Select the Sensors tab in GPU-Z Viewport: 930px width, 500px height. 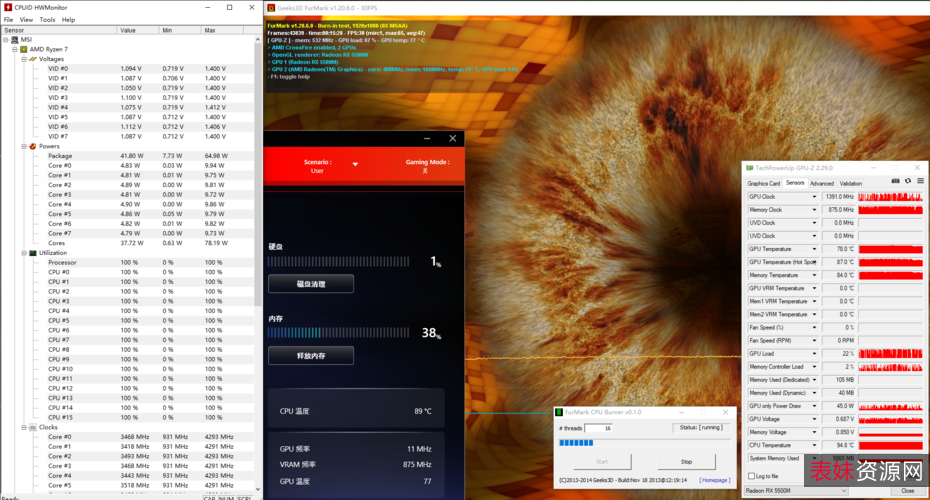click(x=795, y=183)
